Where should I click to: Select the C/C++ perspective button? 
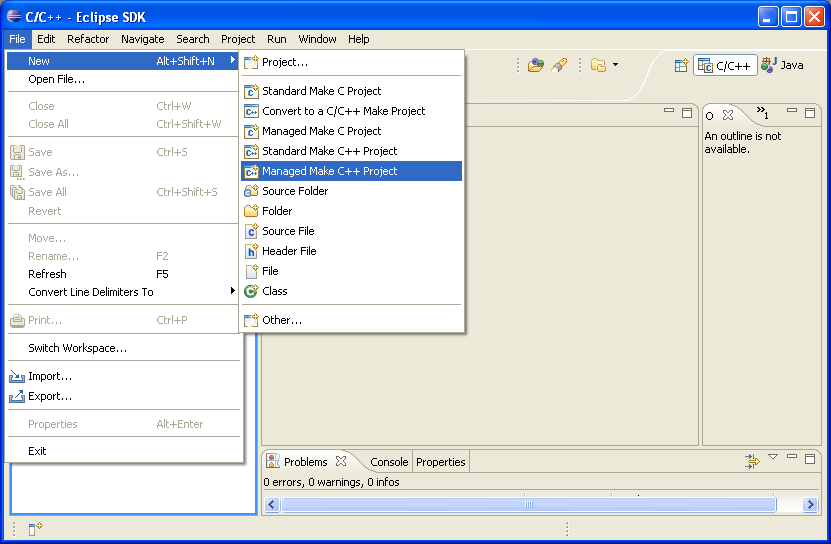725,65
